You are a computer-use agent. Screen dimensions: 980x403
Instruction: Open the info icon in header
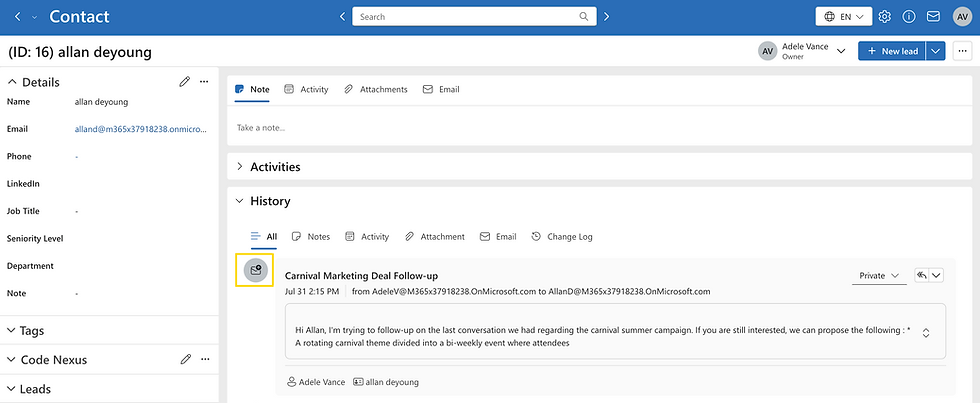909,17
